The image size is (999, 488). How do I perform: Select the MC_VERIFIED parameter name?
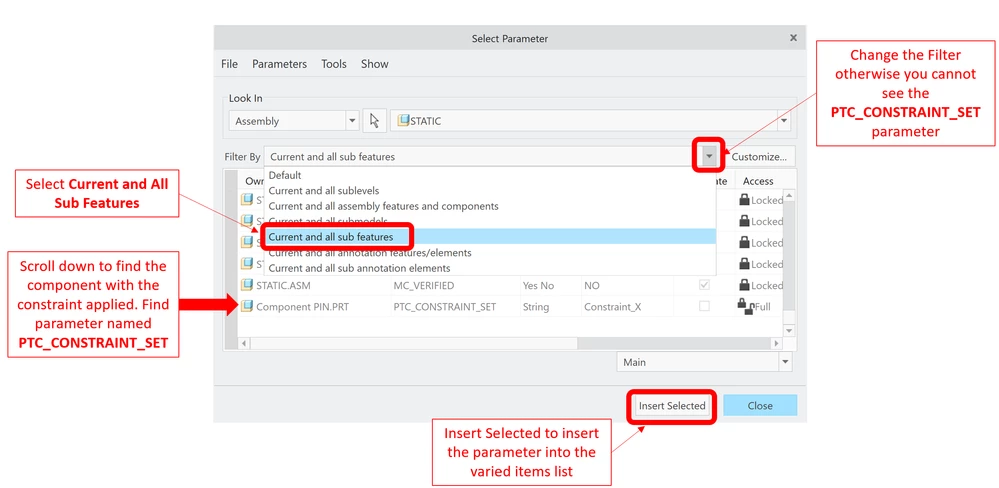tap(424, 285)
